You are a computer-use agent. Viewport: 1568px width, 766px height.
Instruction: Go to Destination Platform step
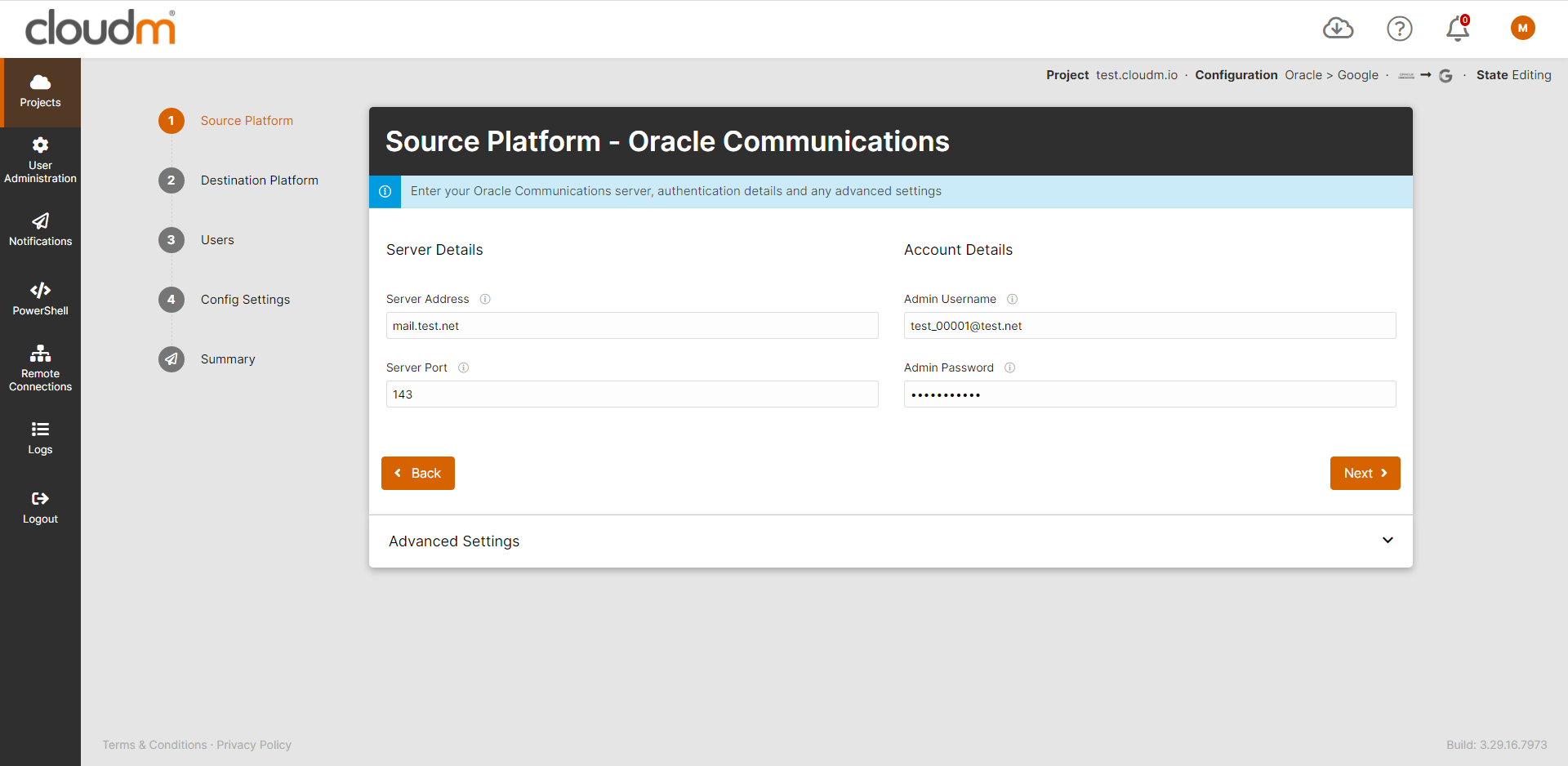coord(260,180)
